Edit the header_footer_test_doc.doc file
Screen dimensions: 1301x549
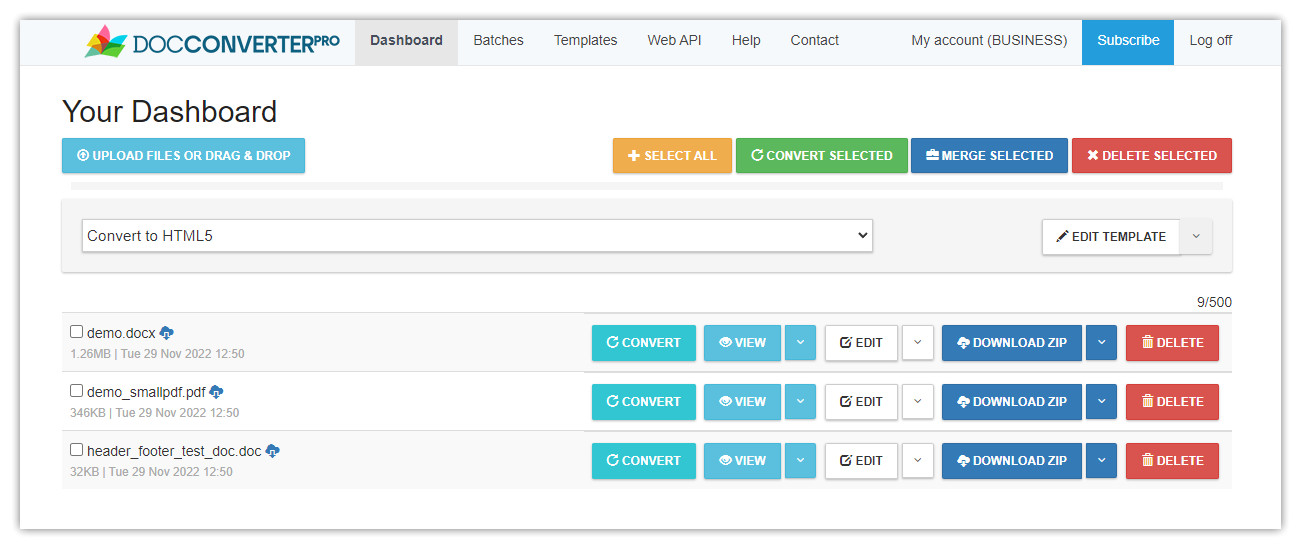pyautogui.click(x=861, y=461)
